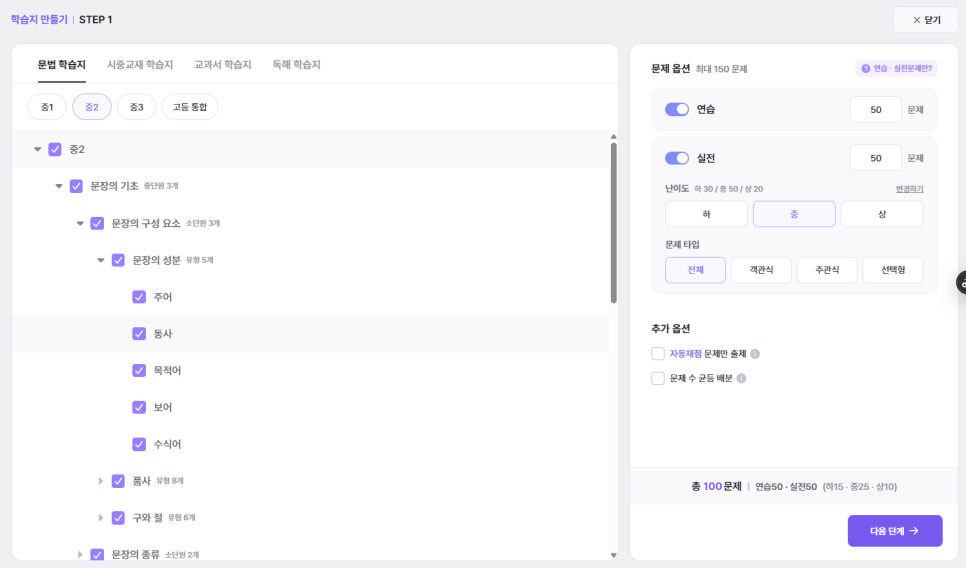The width and height of the screenshot is (966, 568).
Task: Select problem type 객관식
Action: point(761,270)
